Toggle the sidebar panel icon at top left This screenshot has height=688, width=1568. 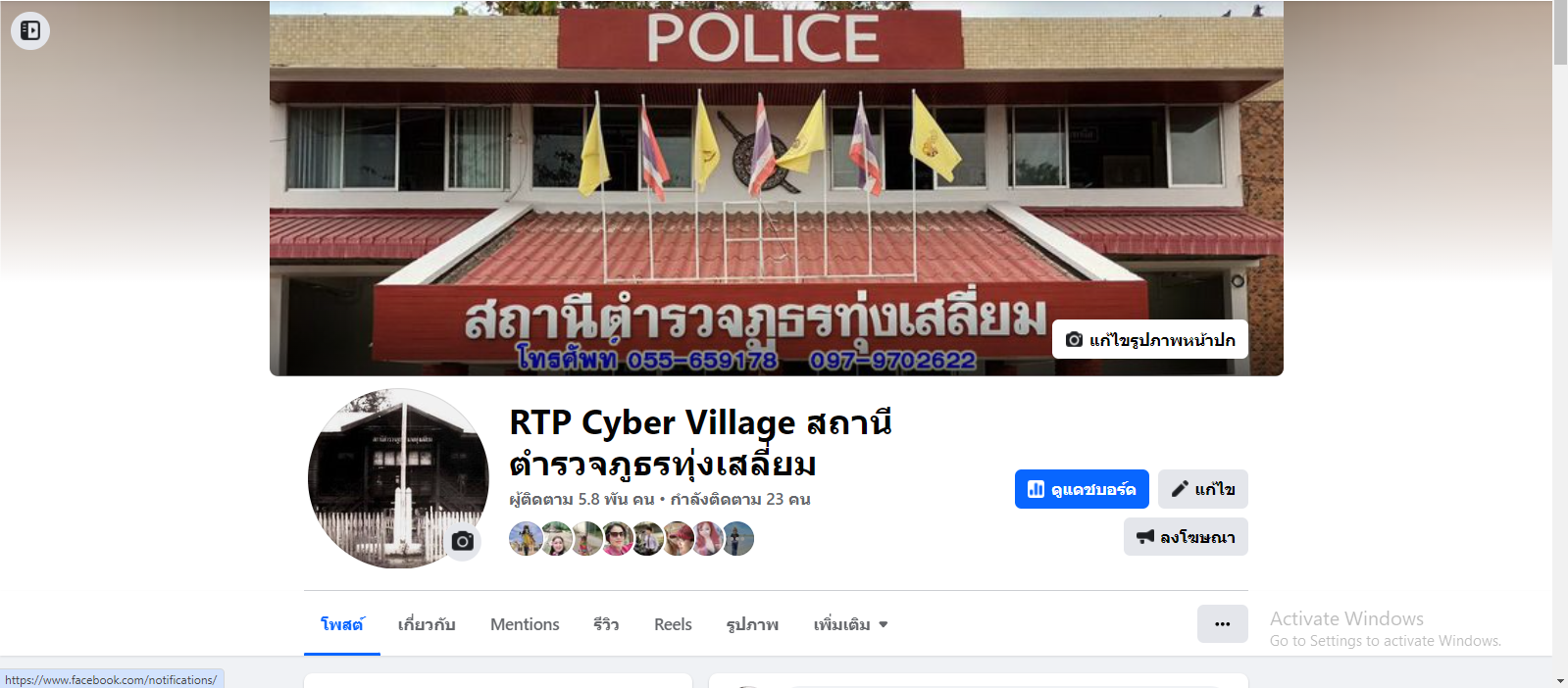30,30
